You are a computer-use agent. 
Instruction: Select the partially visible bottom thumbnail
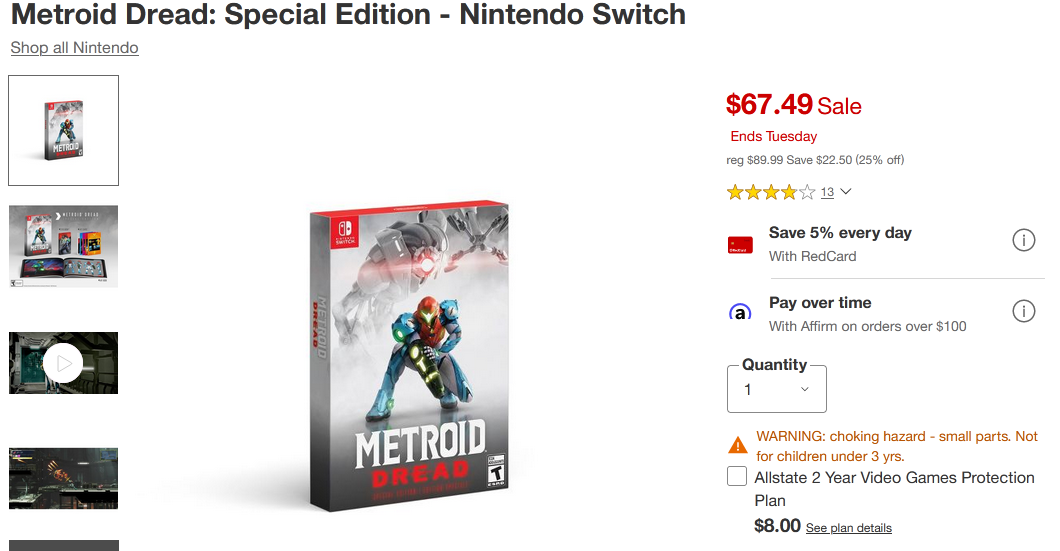[64, 546]
